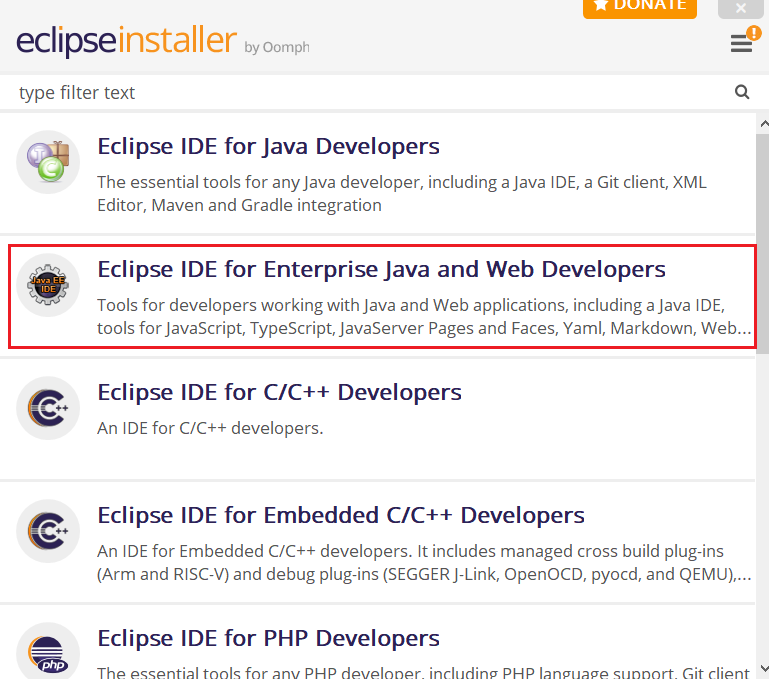
Task: Click the Donate button
Action: (640, 8)
